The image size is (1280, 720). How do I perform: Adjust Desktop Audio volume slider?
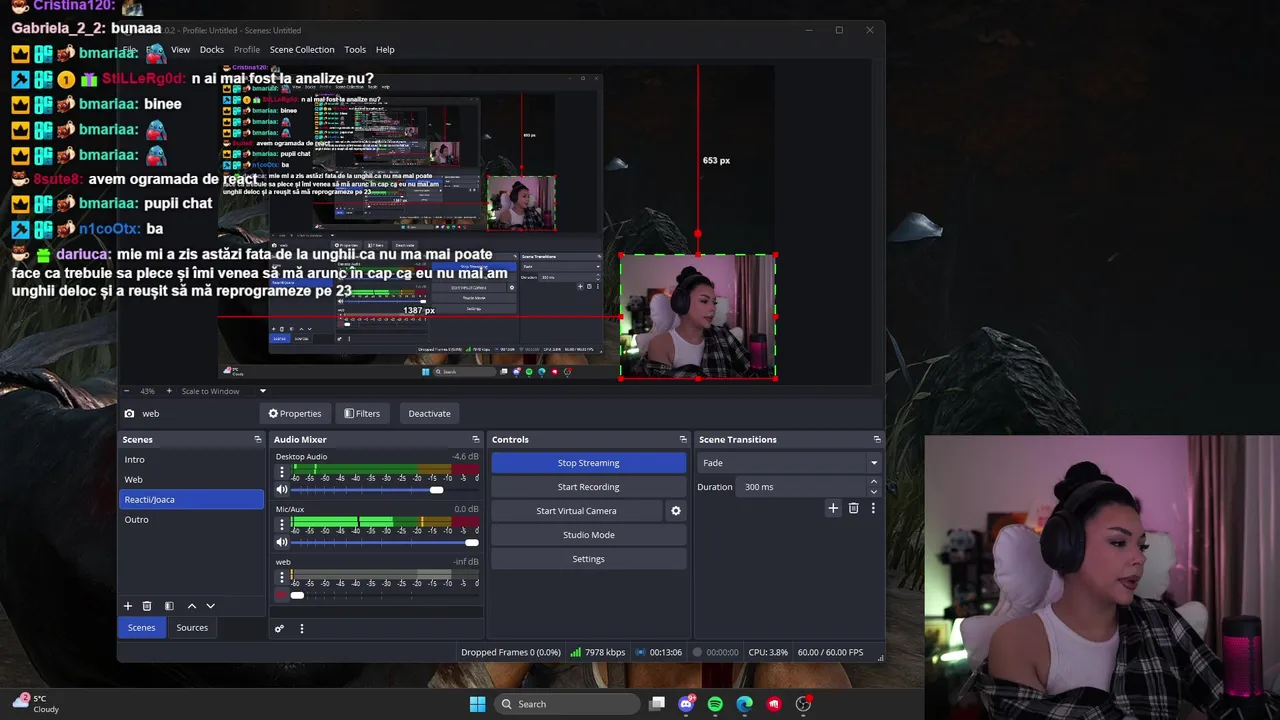[384, 490]
